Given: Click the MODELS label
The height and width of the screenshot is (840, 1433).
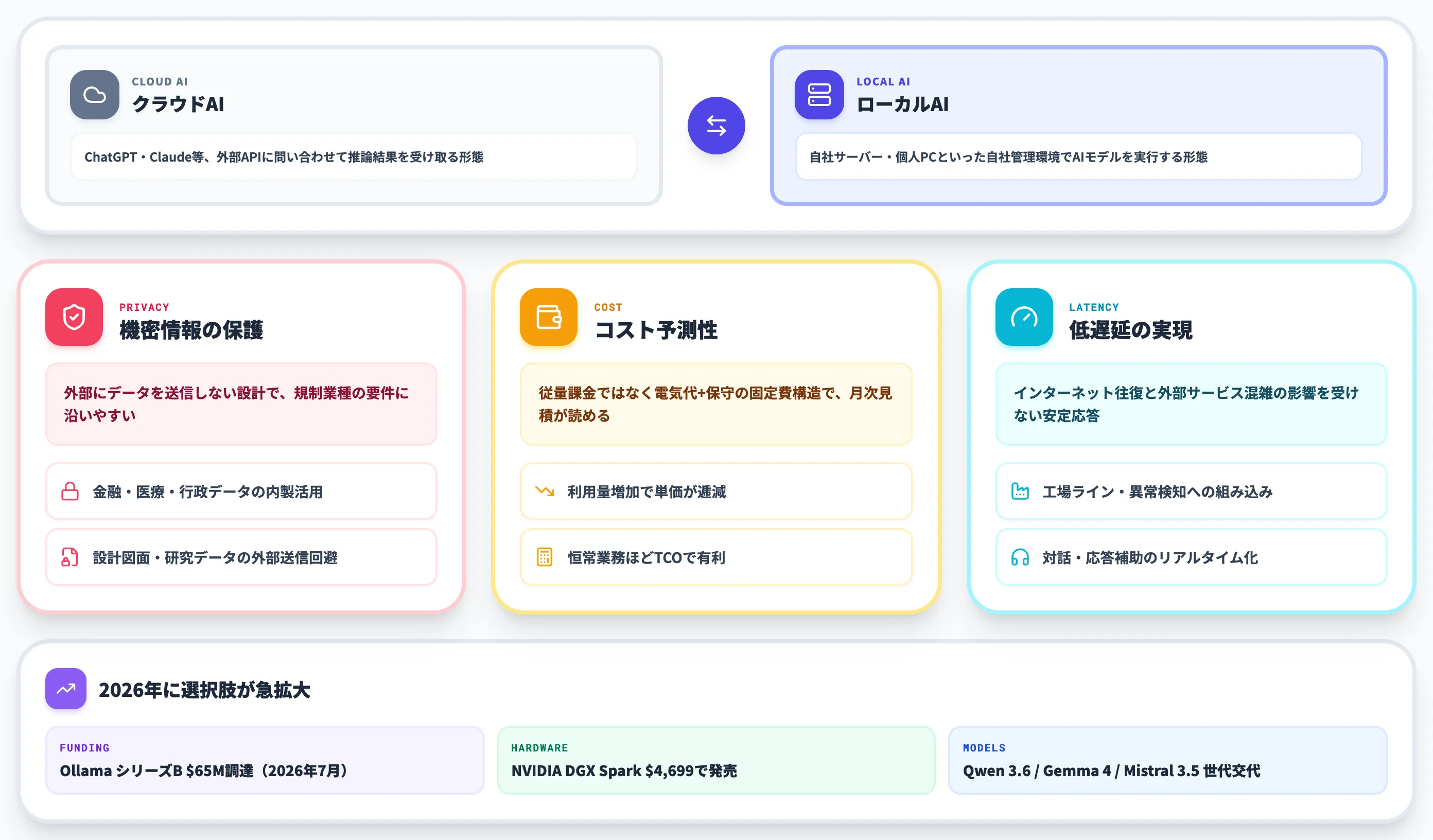Looking at the screenshot, I should pyautogui.click(x=984, y=748).
